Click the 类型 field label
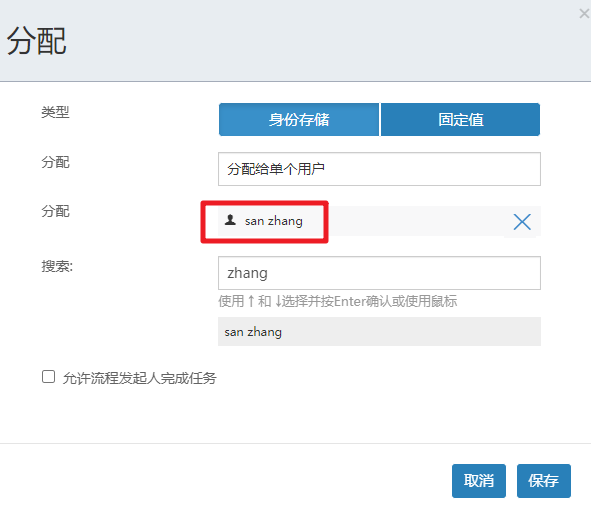Screen dimensions: 591x510 (55, 112)
